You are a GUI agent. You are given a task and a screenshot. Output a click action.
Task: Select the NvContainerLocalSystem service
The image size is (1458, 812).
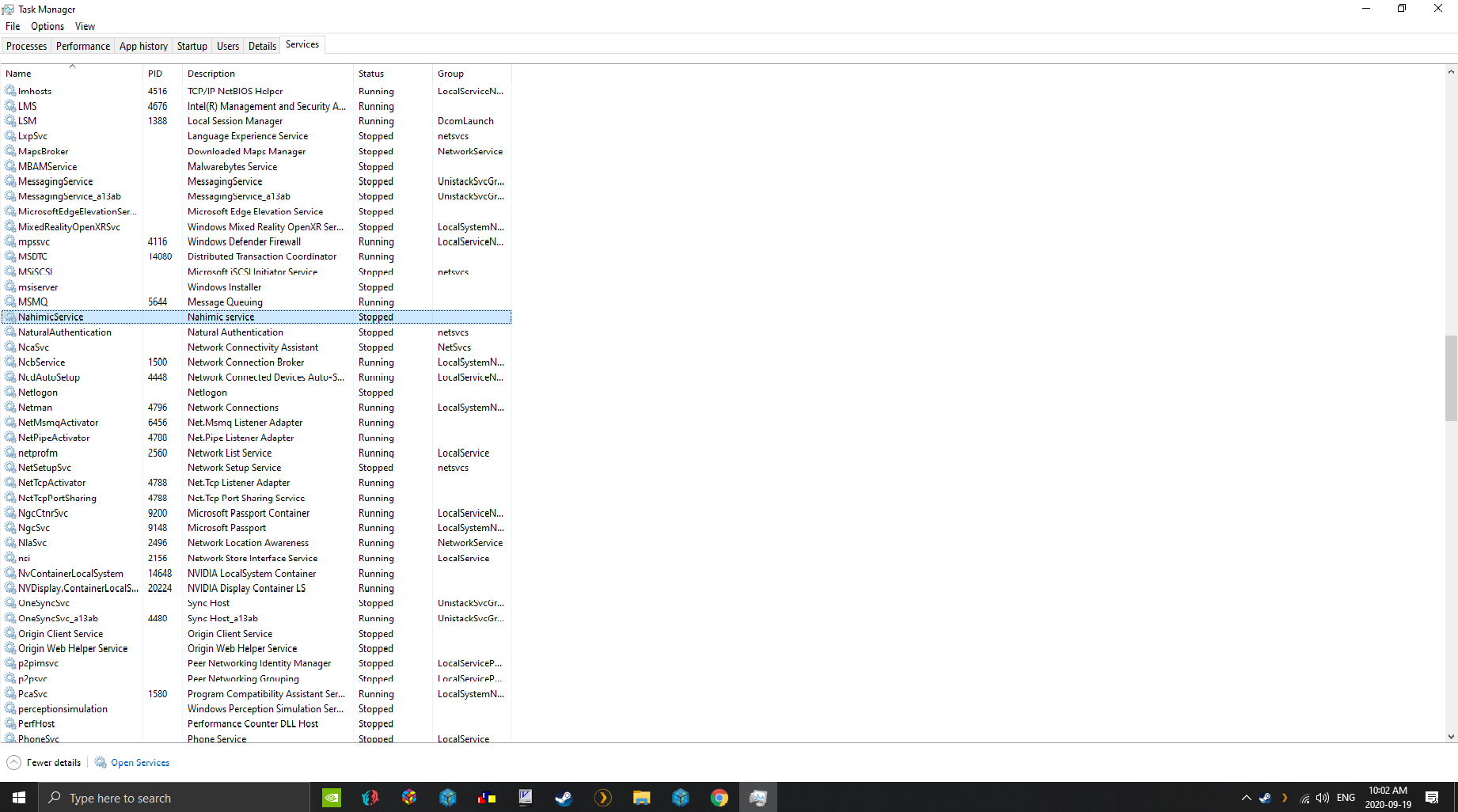[x=256, y=573]
